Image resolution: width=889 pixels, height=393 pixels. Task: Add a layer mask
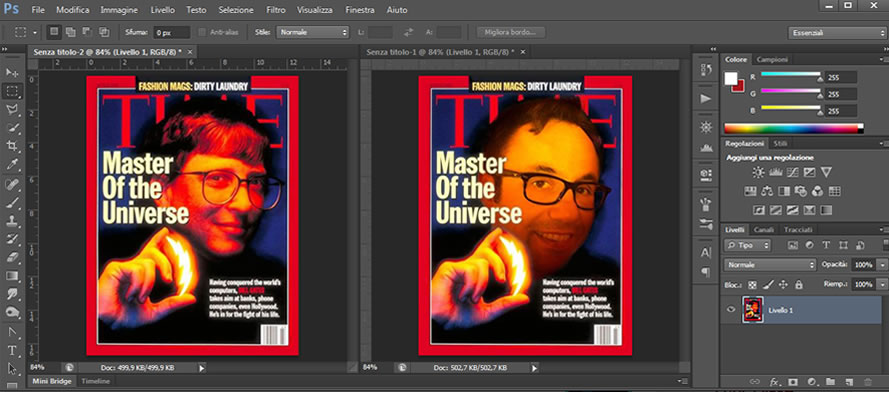[793, 382]
